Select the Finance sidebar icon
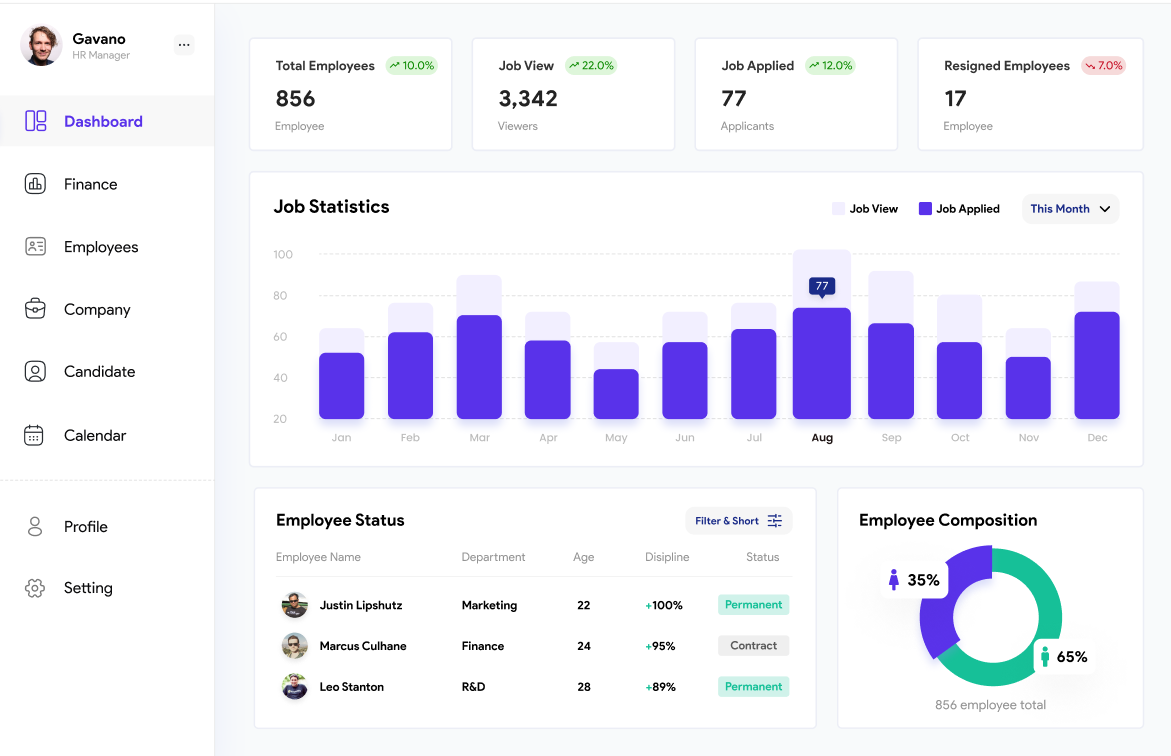1171x756 pixels. point(35,184)
